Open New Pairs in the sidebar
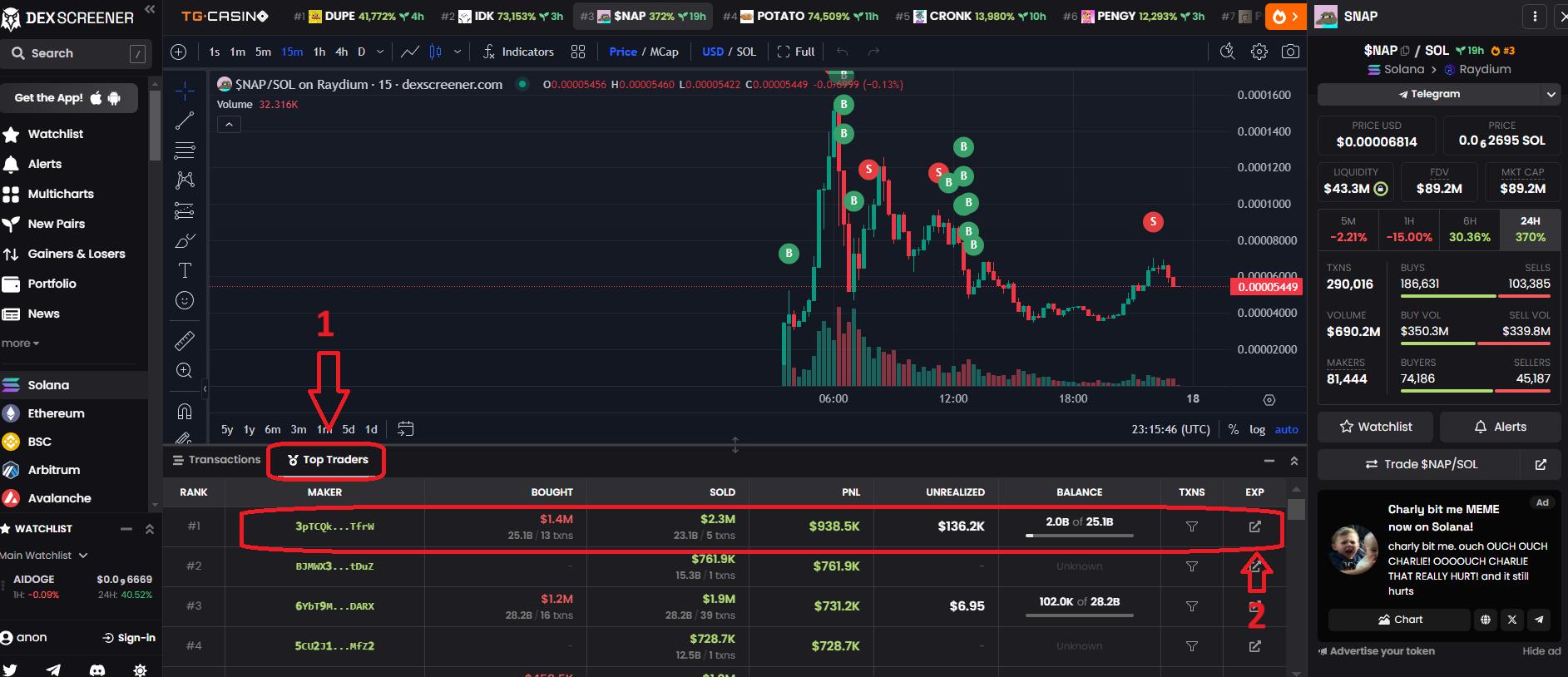Viewport: 1568px width, 677px height. click(x=56, y=224)
